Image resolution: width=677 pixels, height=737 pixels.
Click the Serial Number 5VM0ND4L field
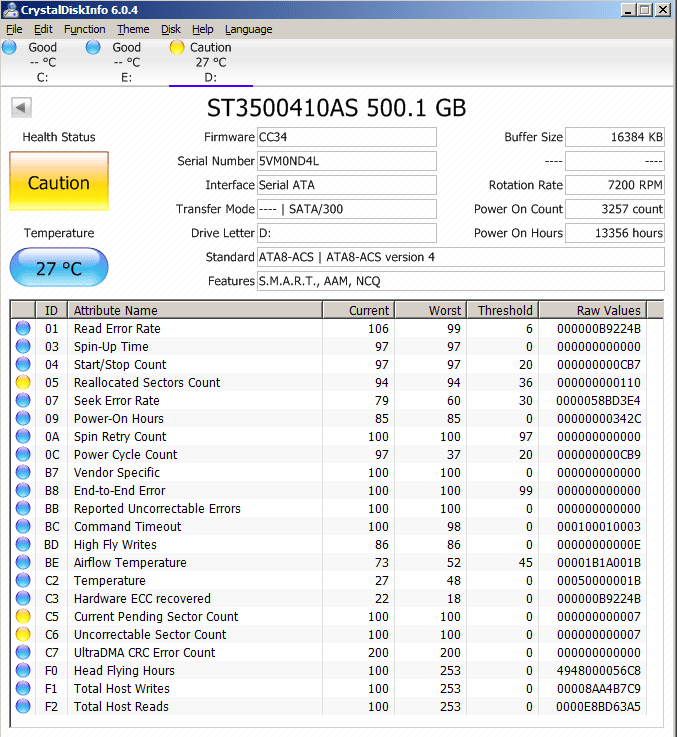click(x=346, y=161)
